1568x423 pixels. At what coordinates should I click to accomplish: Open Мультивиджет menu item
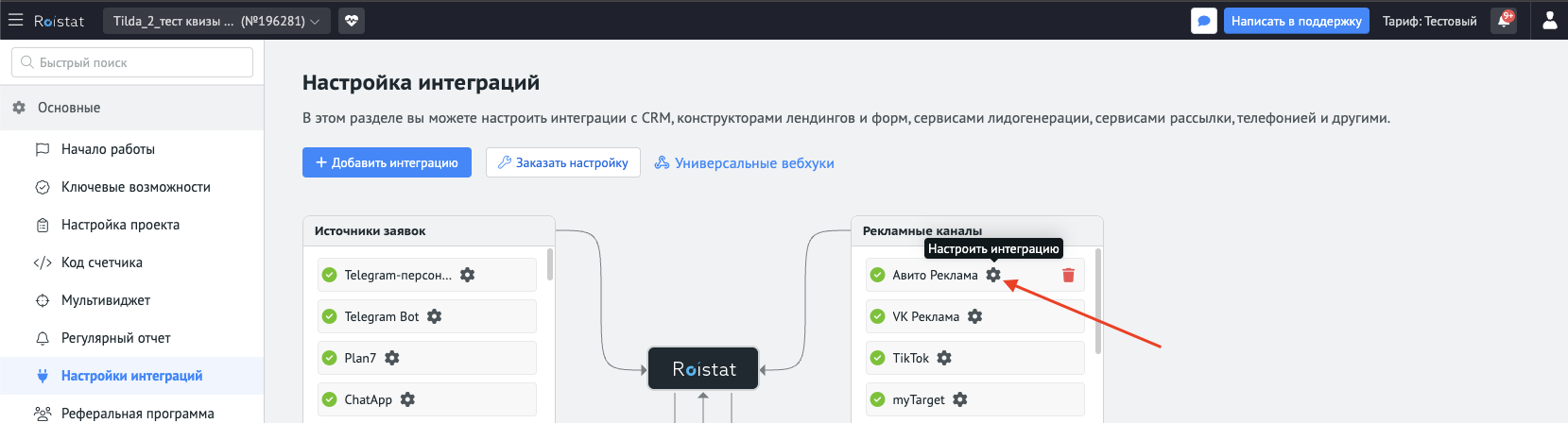(x=132, y=300)
